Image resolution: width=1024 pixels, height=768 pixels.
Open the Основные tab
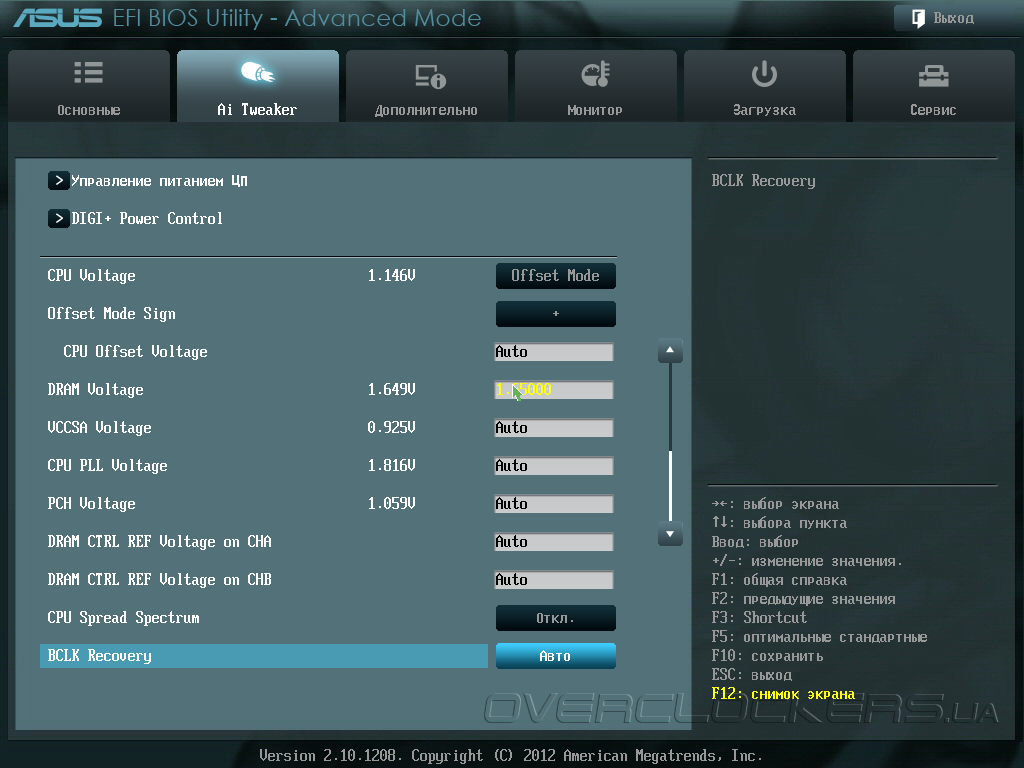coord(89,86)
